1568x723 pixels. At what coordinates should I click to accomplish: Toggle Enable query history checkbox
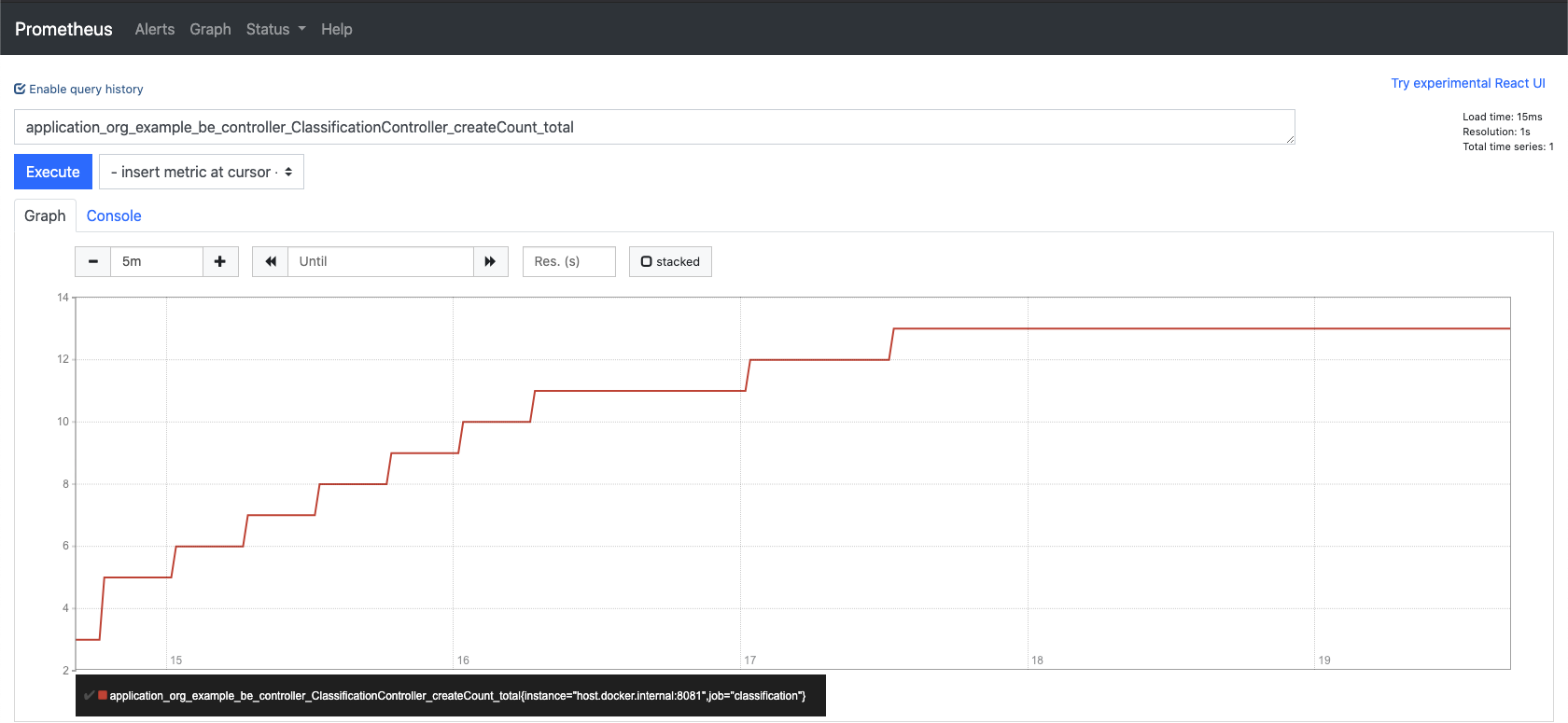20,90
